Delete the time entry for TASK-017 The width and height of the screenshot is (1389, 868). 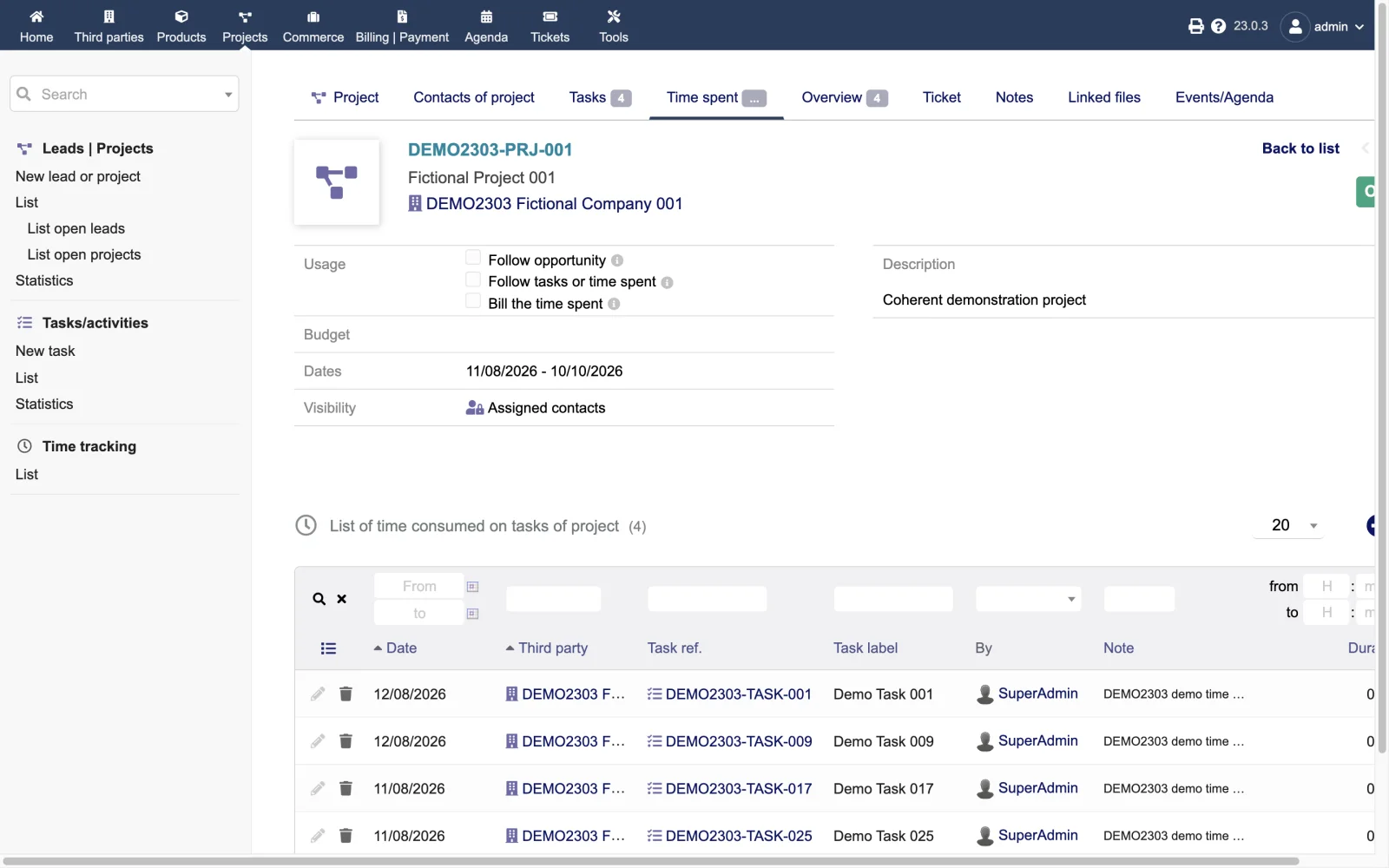(346, 788)
